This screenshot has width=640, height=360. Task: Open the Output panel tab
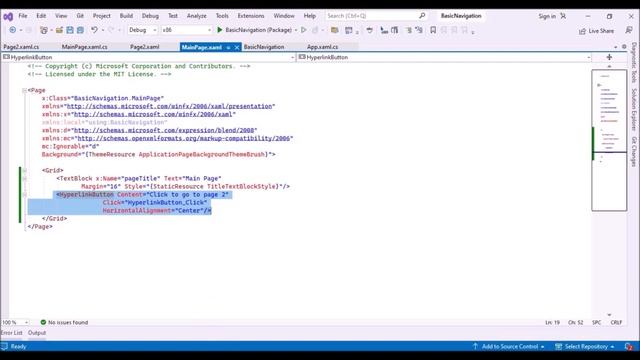[x=37, y=333]
